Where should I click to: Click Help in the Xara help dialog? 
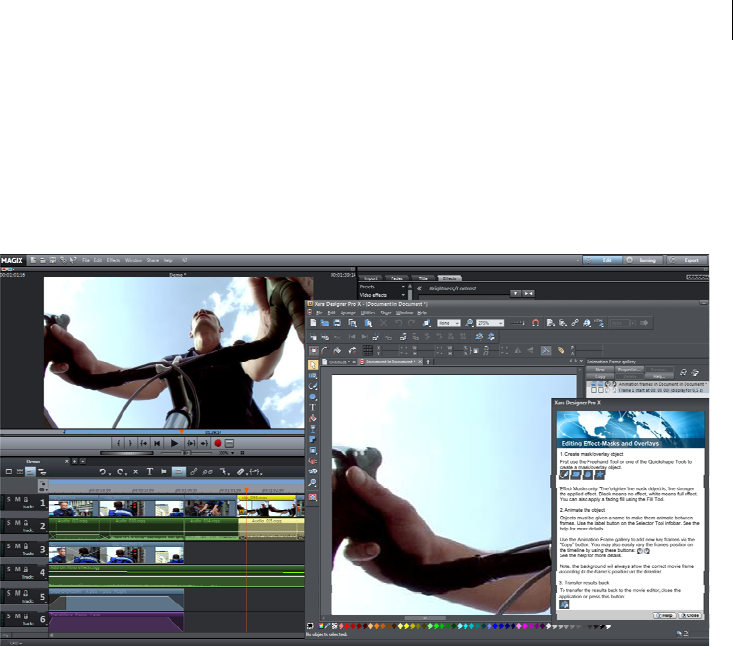coord(664,615)
